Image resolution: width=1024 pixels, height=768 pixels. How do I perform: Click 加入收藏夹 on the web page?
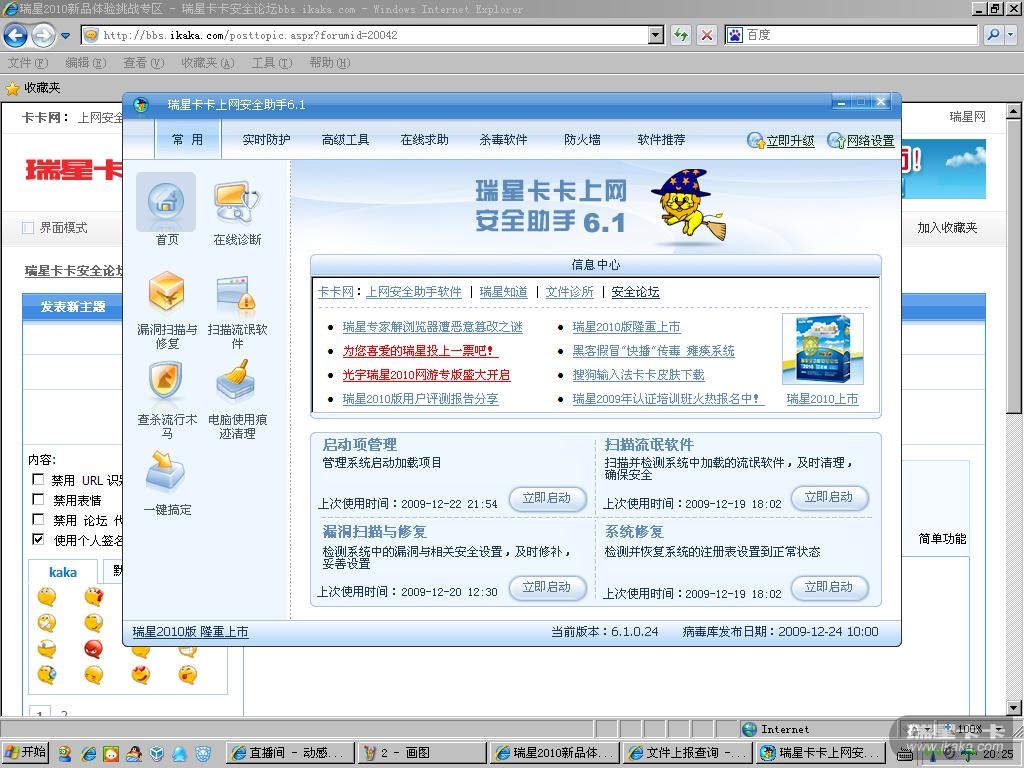click(x=947, y=228)
